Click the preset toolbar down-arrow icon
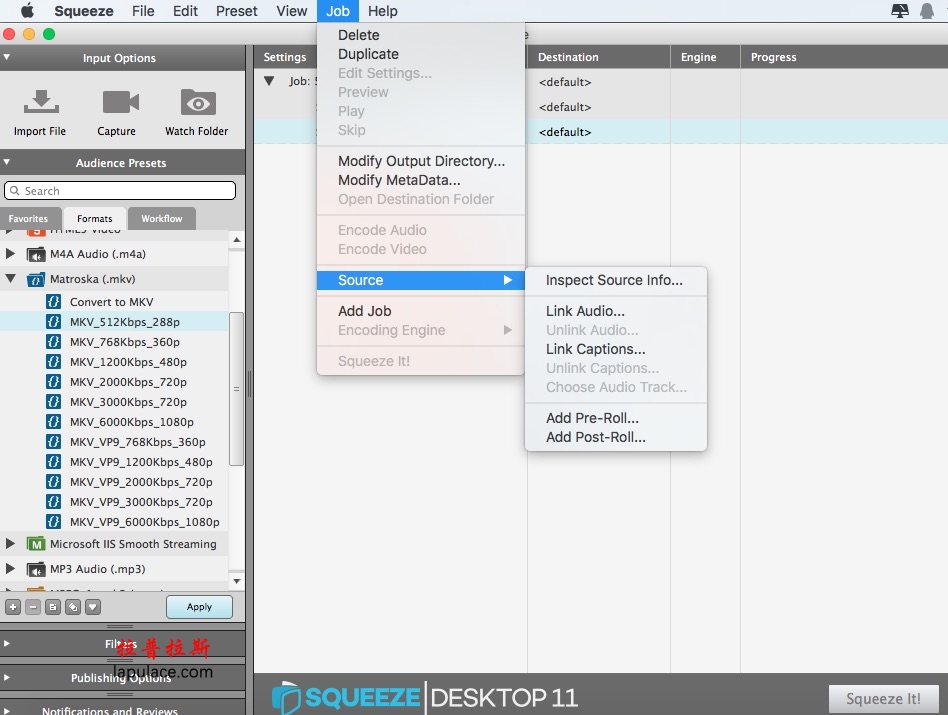The image size is (948, 715). pos(93,607)
